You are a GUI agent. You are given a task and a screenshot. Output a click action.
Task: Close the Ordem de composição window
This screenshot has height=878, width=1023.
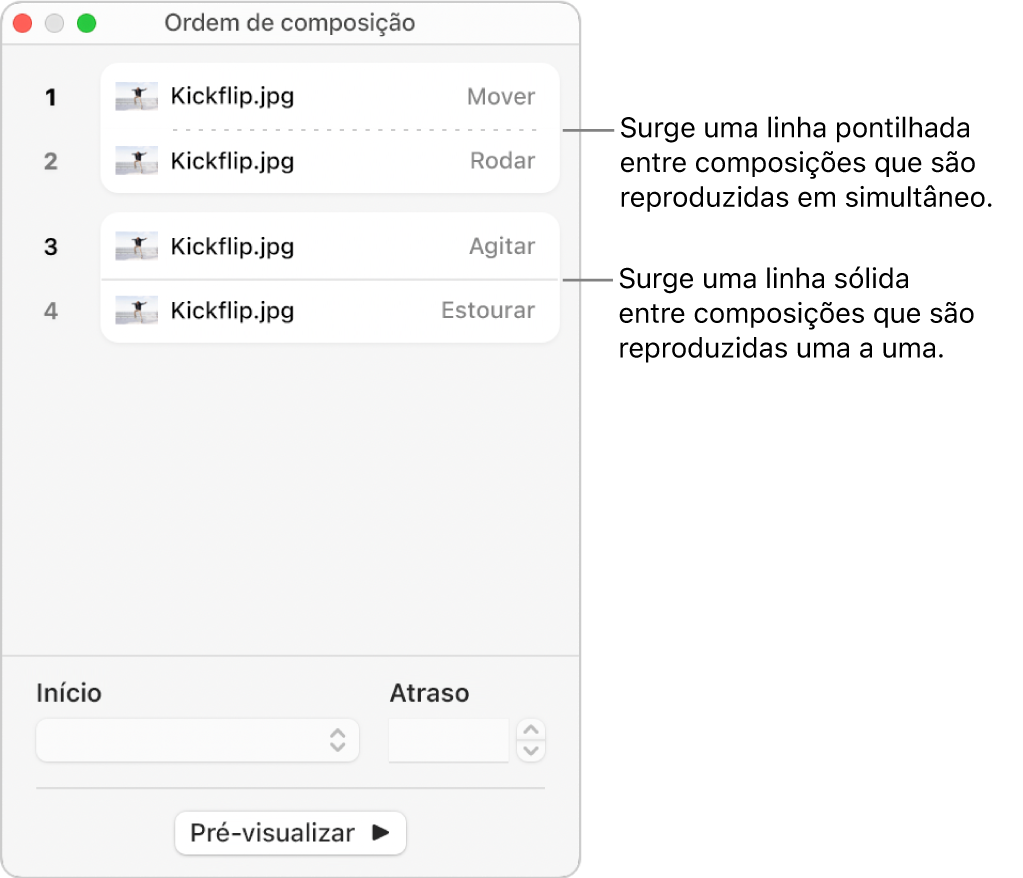[22, 23]
